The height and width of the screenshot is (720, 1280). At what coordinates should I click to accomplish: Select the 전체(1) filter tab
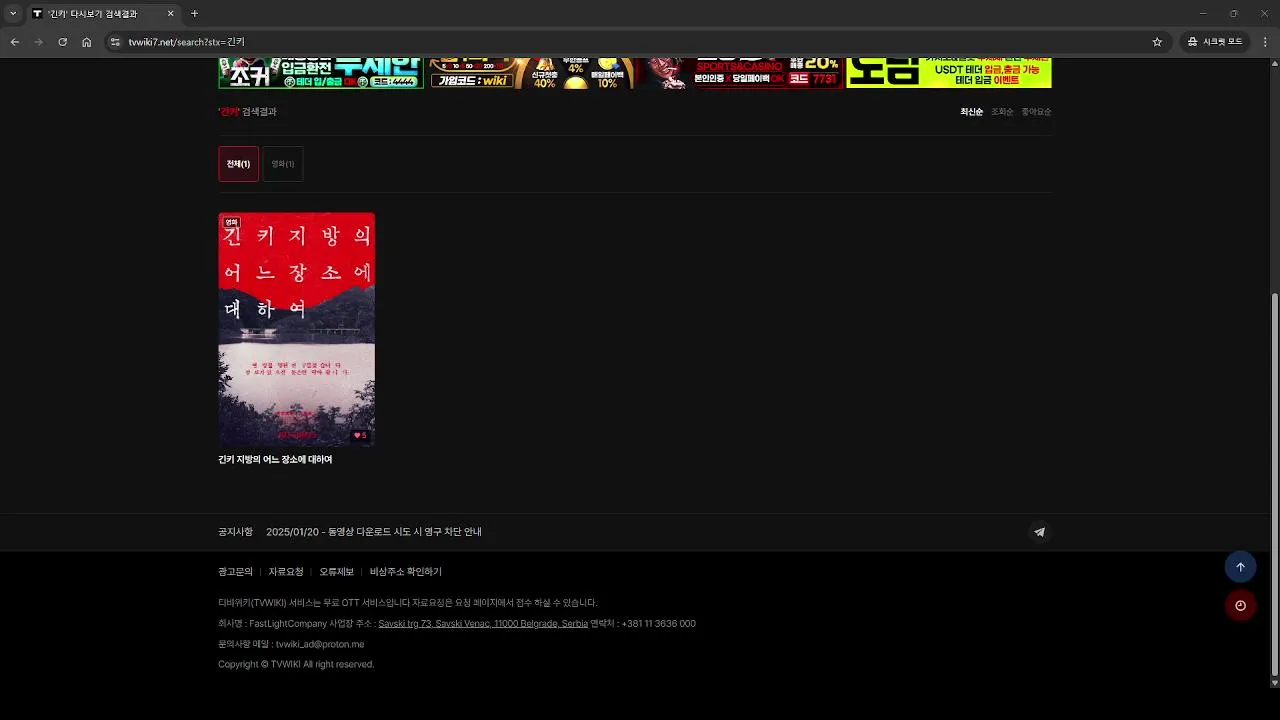click(238, 164)
